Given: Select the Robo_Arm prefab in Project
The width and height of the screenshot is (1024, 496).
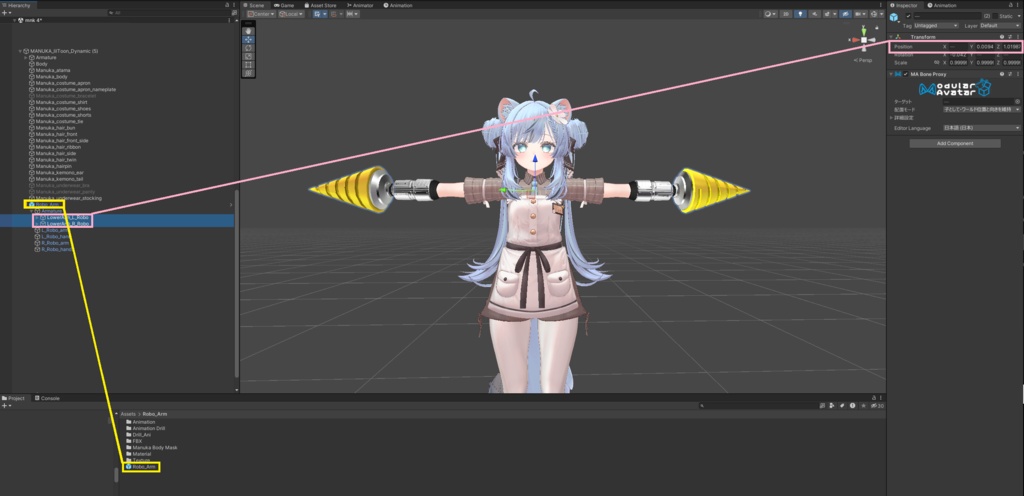Looking at the screenshot, I should tap(142, 467).
